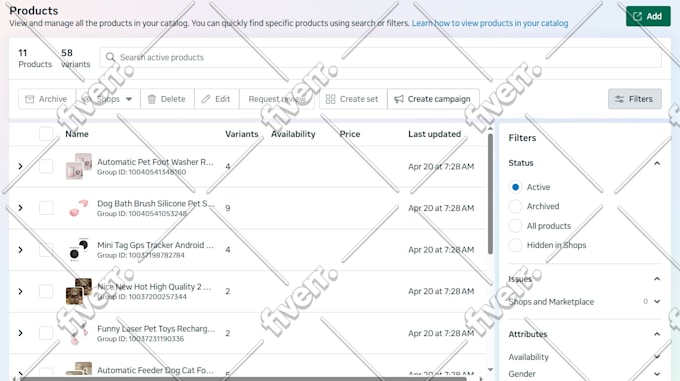This screenshot has width=680, height=381.
Task: Open the Shops dropdown
Action: 108,99
